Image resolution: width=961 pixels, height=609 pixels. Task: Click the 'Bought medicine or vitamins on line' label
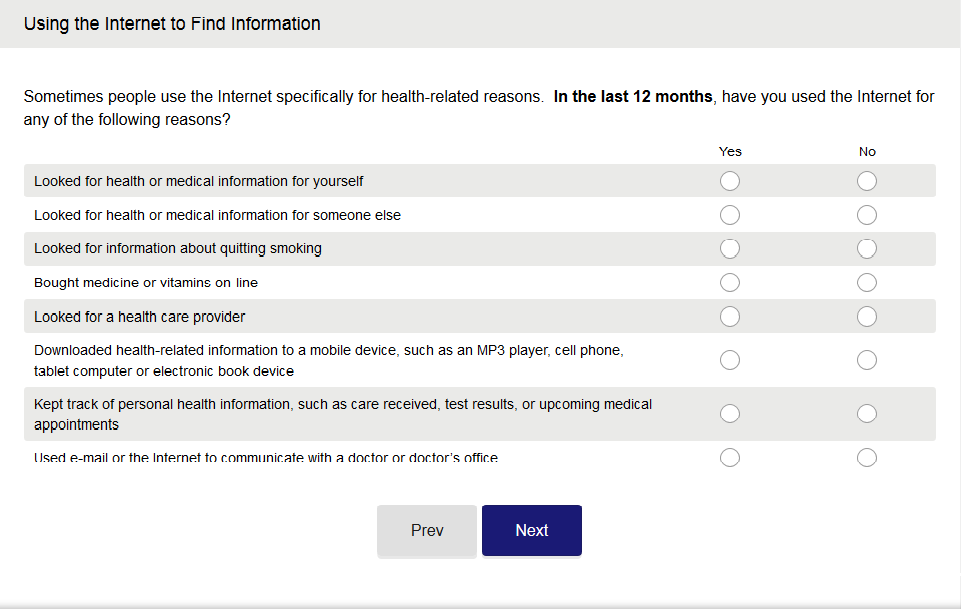(146, 283)
